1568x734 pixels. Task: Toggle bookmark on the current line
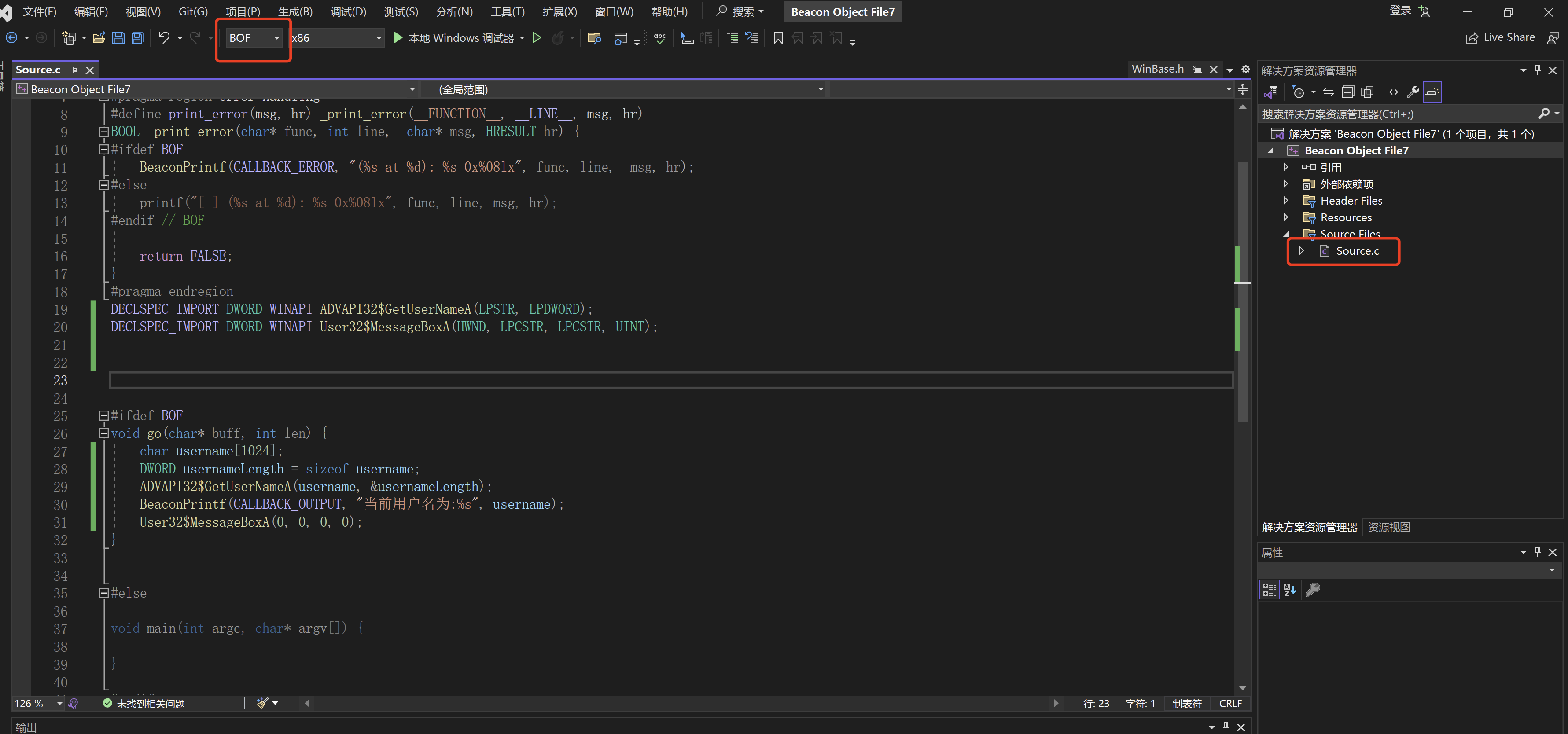click(777, 38)
